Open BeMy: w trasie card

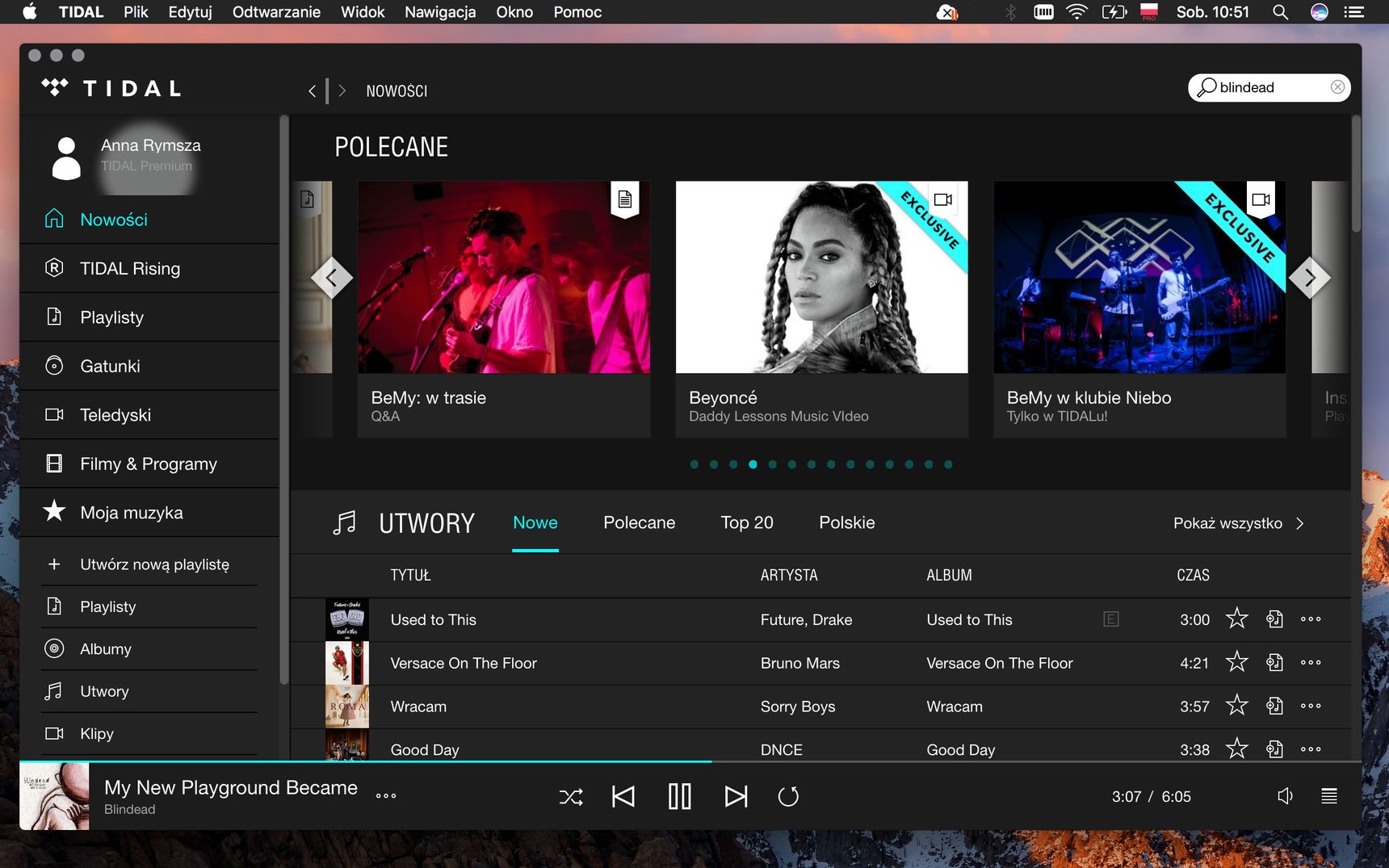[x=504, y=309]
